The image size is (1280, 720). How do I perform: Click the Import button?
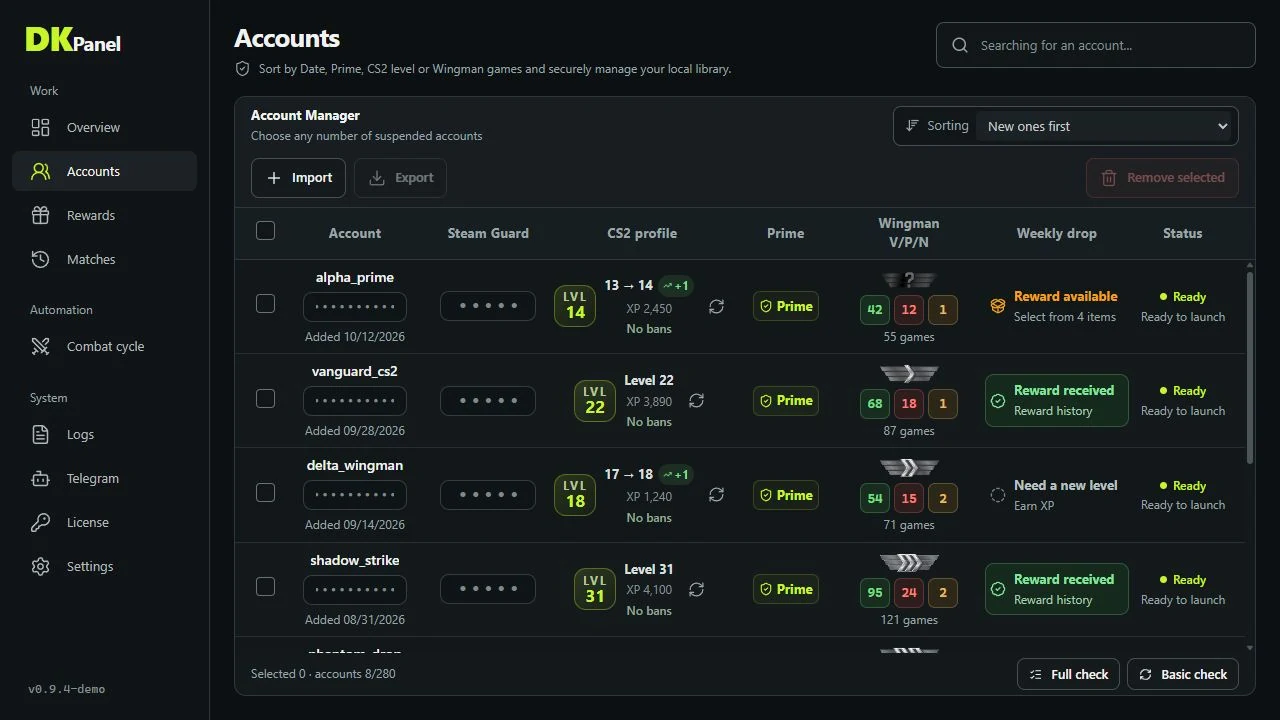(298, 178)
